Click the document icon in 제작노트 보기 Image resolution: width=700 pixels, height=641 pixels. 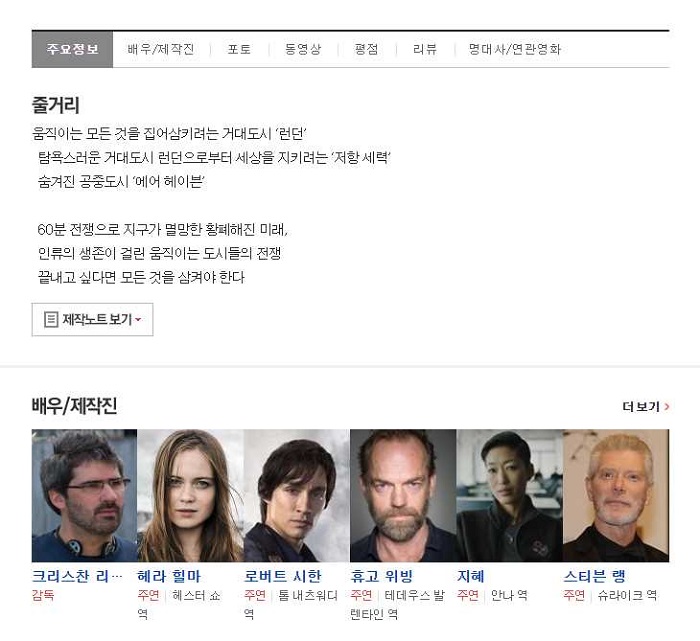click(x=51, y=320)
